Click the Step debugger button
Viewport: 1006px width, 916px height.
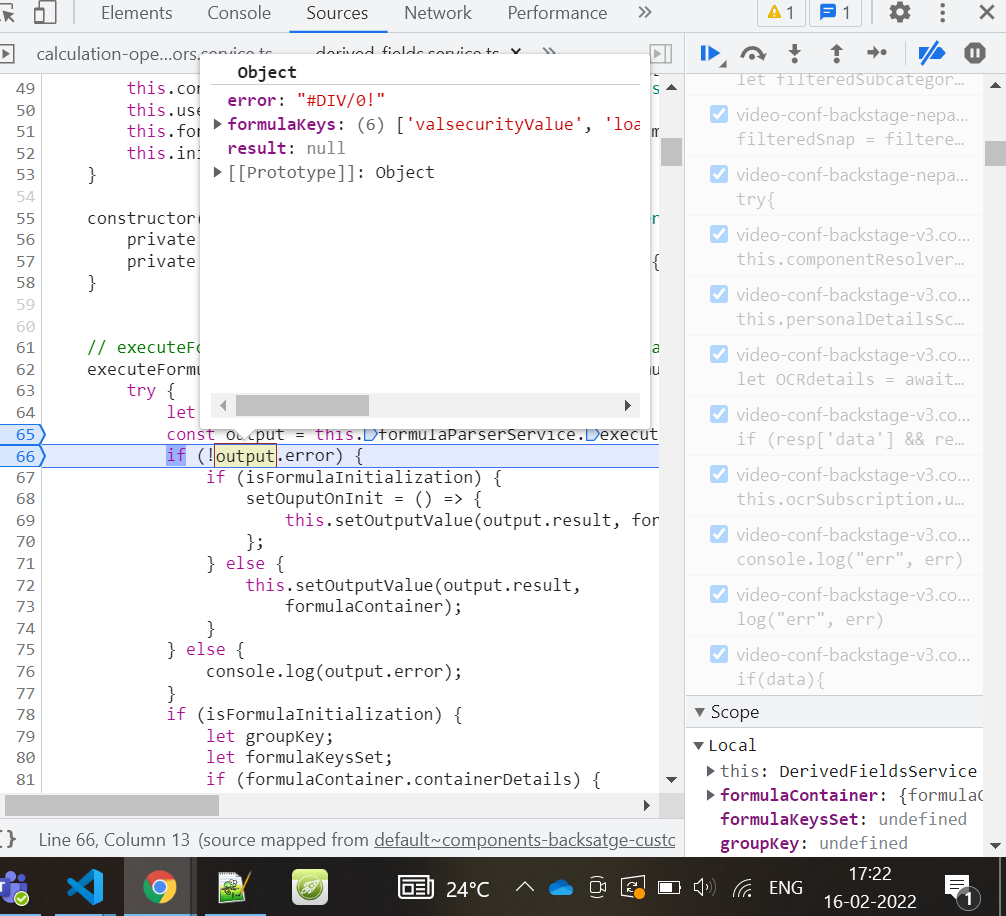(x=877, y=53)
